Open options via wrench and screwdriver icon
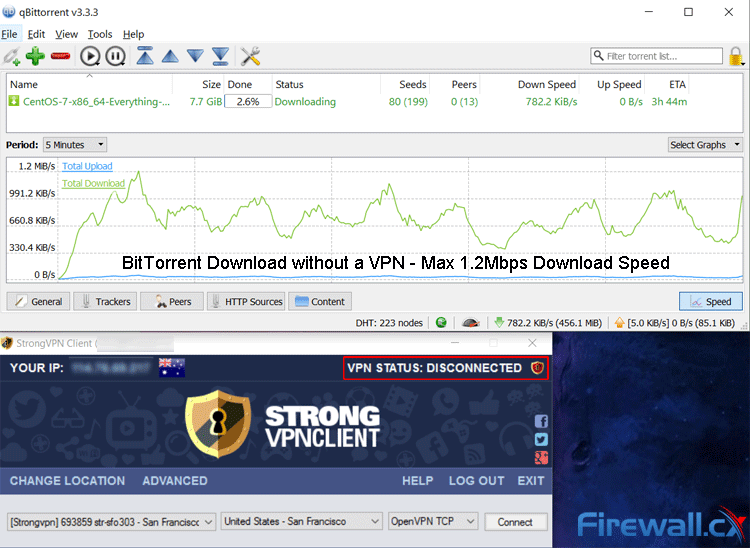The width and height of the screenshot is (750, 548). point(250,56)
